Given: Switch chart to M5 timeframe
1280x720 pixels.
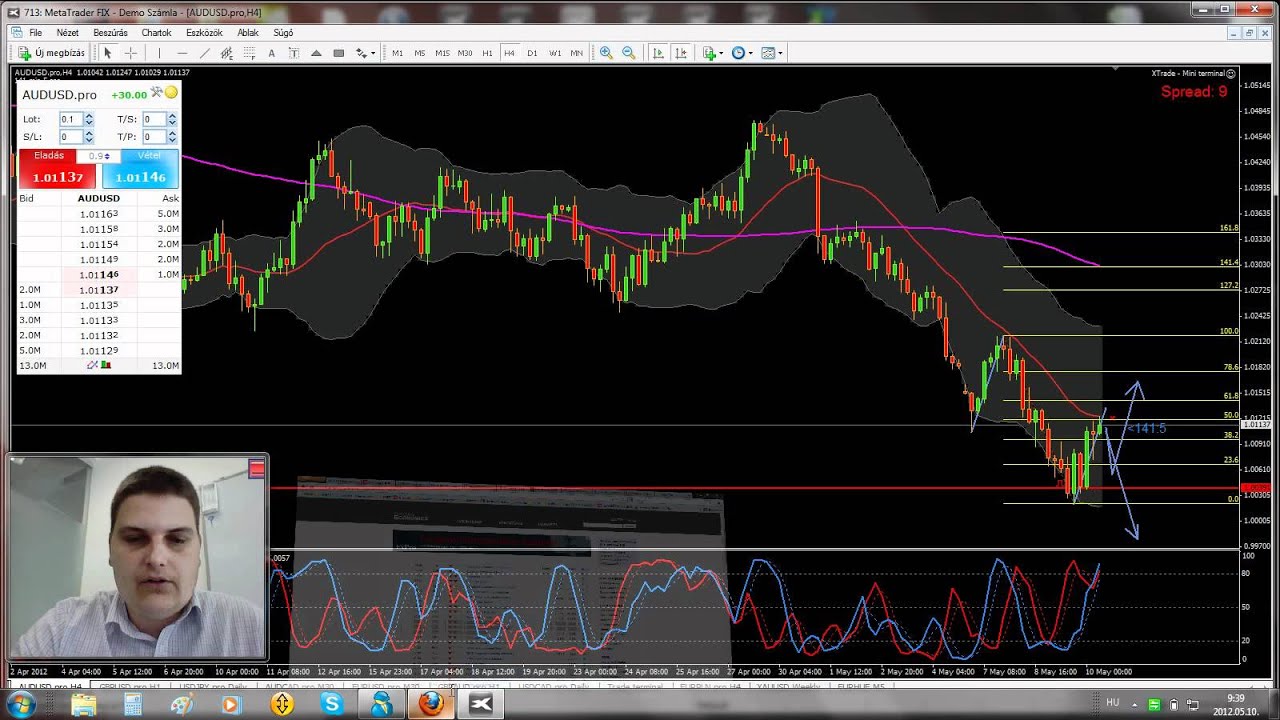Looking at the screenshot, I should pyautogui.click(x=420, y=53).
